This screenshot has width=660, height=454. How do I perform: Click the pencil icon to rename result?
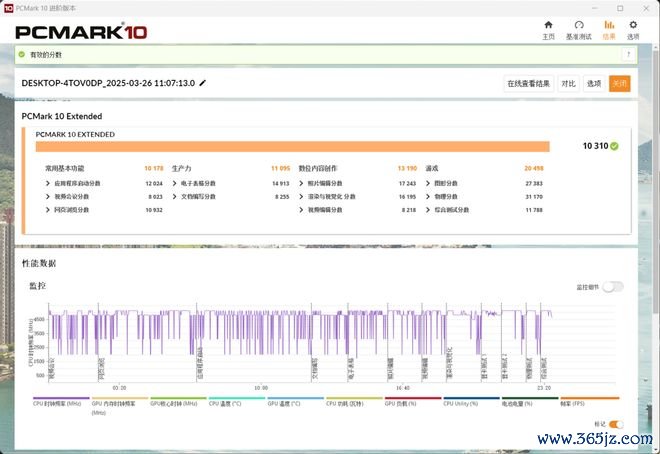click(202, 83)
